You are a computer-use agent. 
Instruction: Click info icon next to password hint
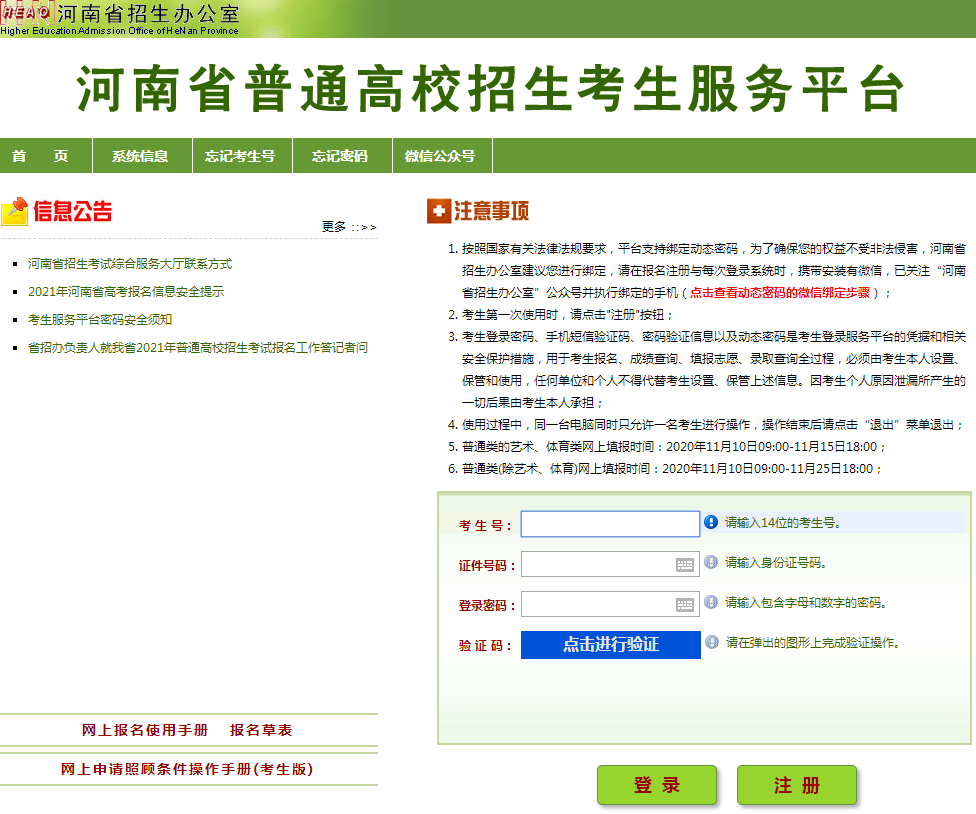coord(711,602)
